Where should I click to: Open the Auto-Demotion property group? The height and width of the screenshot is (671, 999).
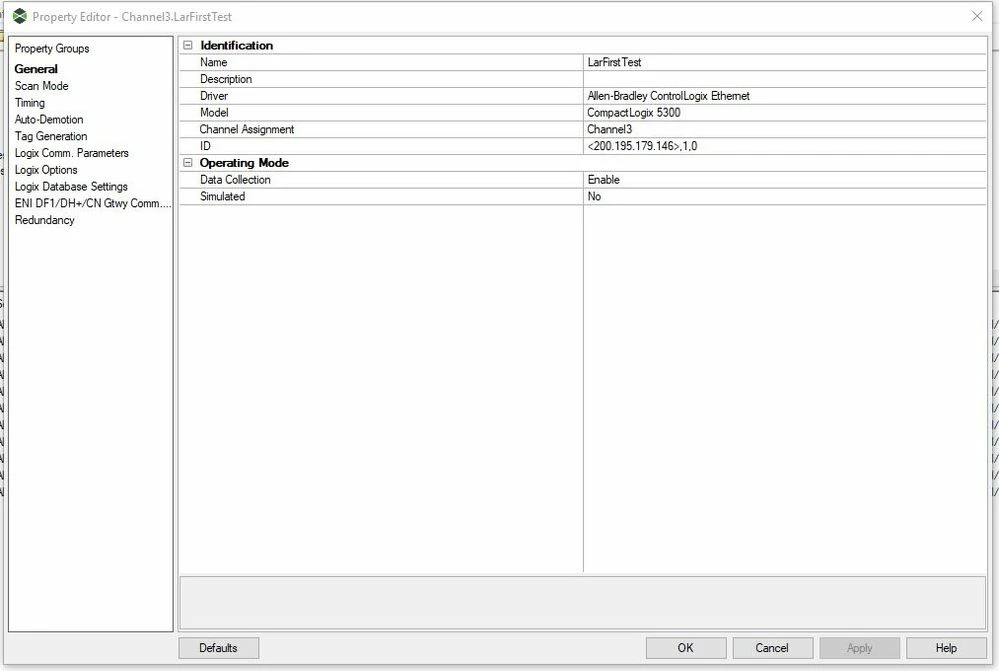pos(49,119)
